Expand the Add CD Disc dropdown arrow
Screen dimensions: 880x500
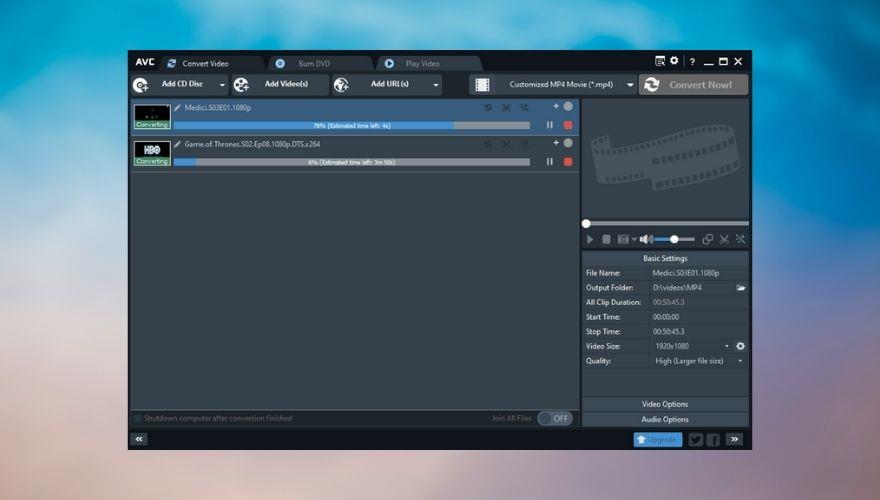tap(222, 85)
